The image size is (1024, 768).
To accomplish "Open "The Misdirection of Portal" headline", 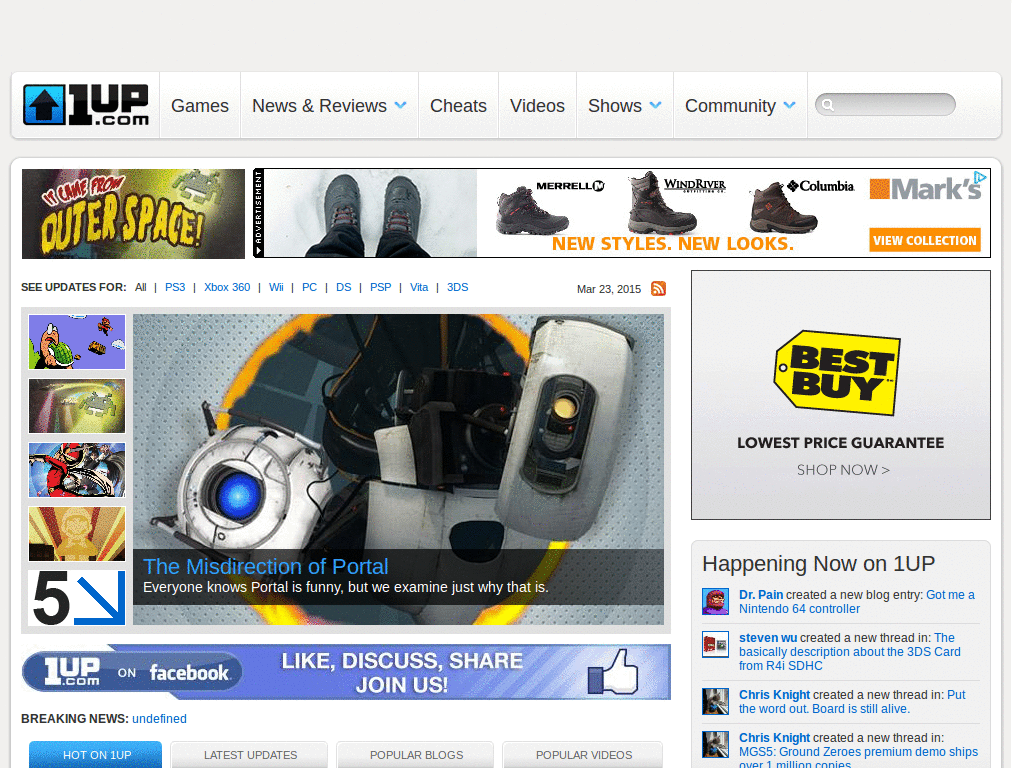I will [266, 566].
